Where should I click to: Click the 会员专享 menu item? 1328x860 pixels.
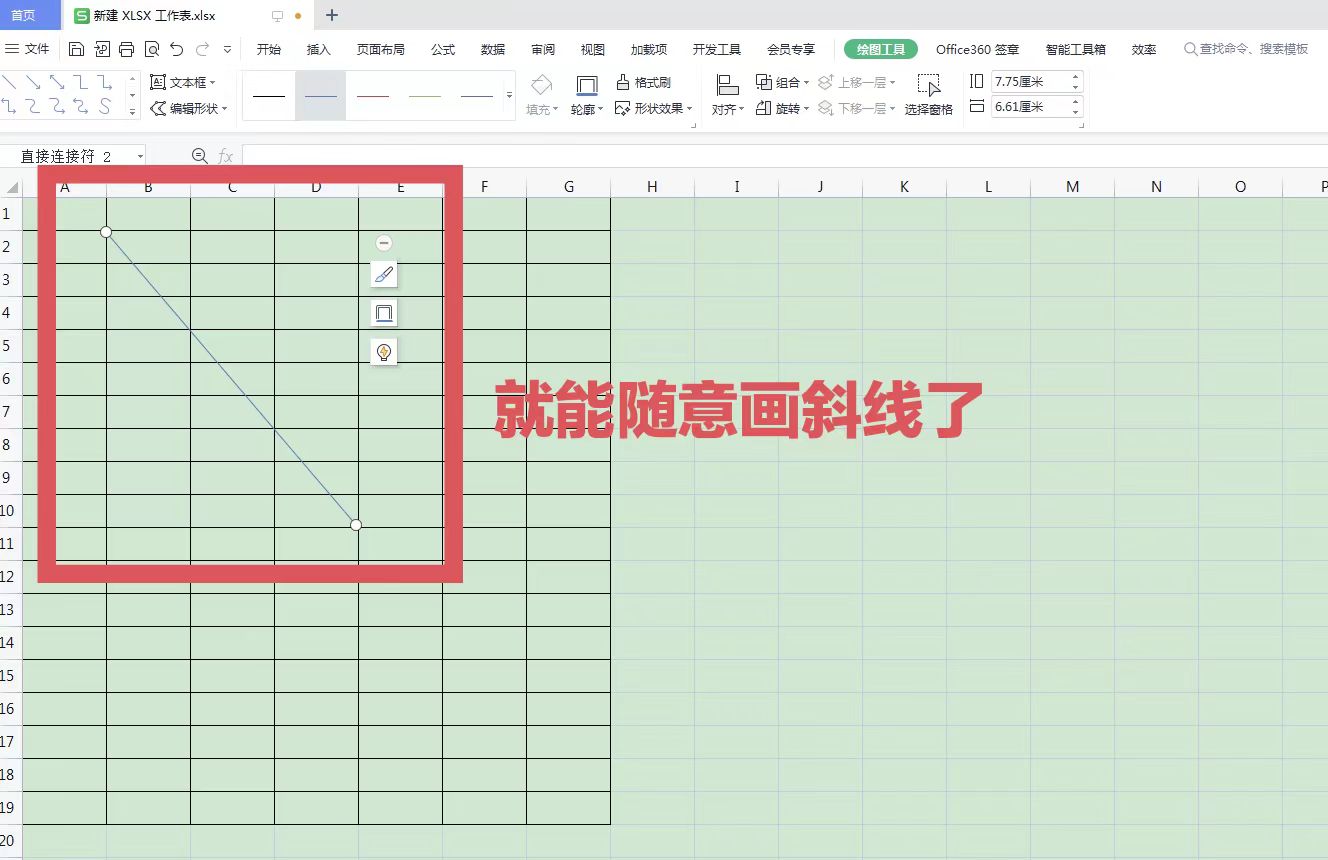click(x=791, y=48)
